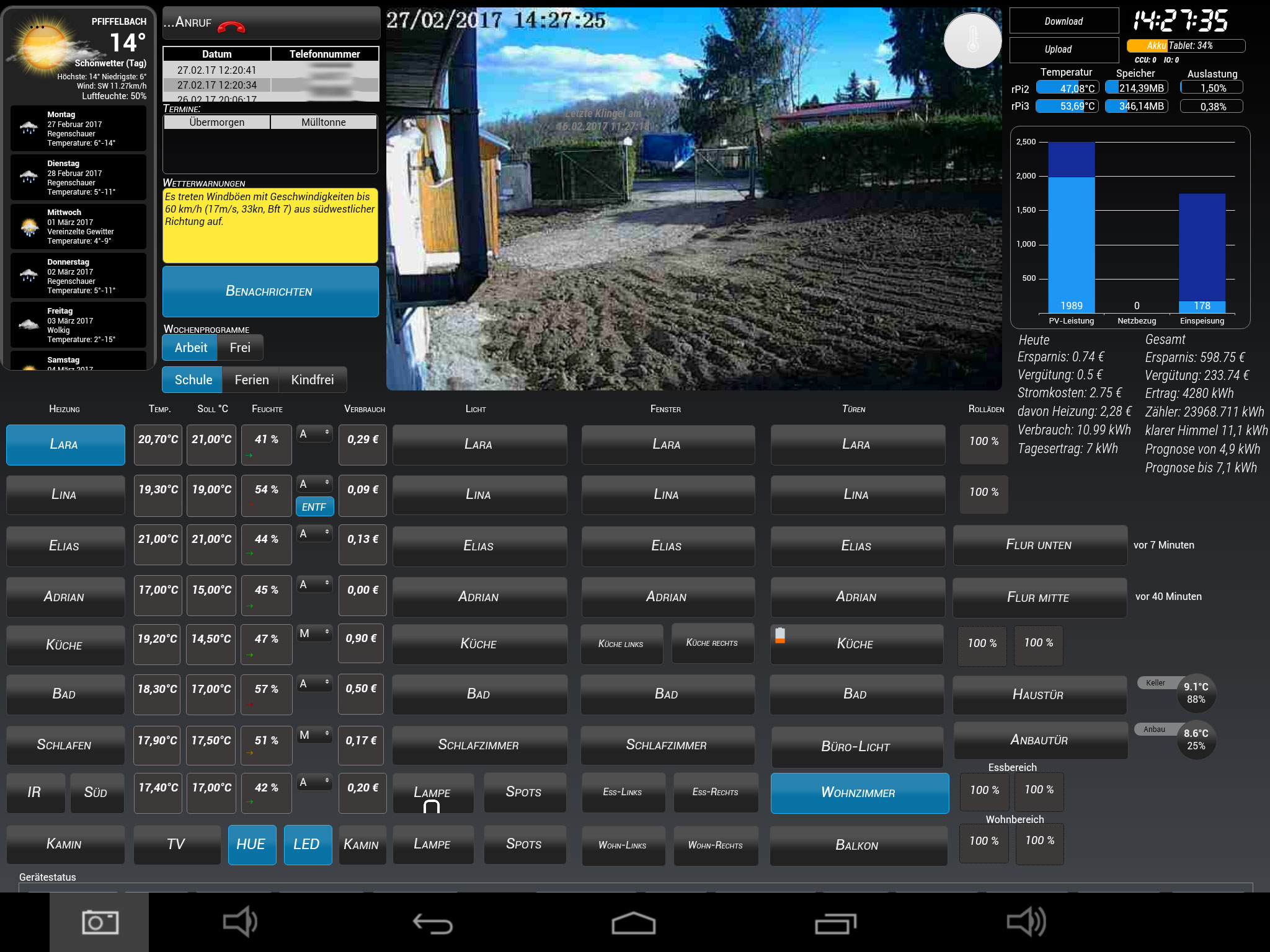The image size is (1270, 952).
Task: Tap the volume down speaker icon
Action: 240,922
